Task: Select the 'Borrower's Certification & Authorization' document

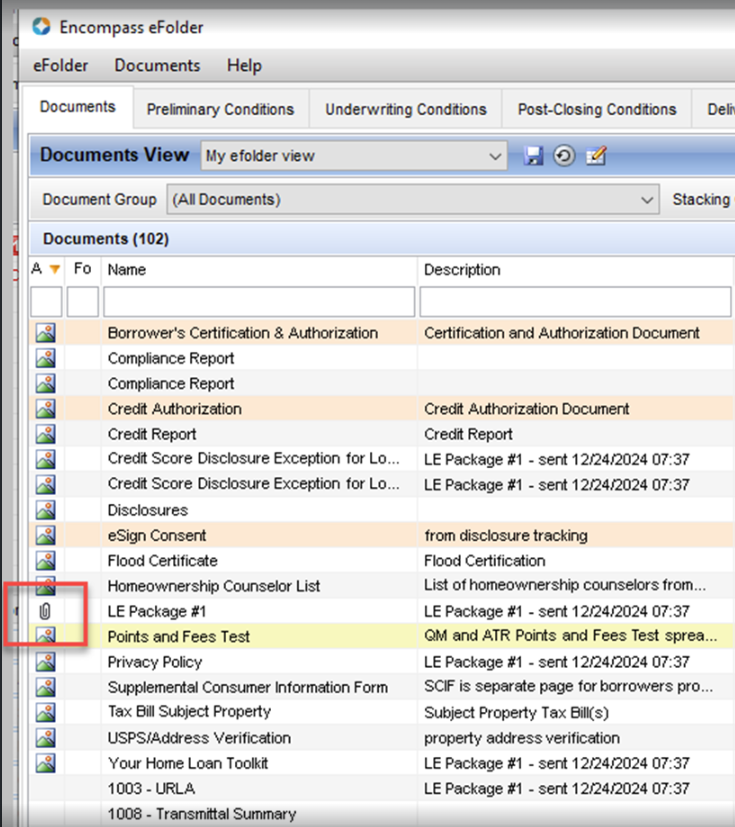Action: [243, 333]
